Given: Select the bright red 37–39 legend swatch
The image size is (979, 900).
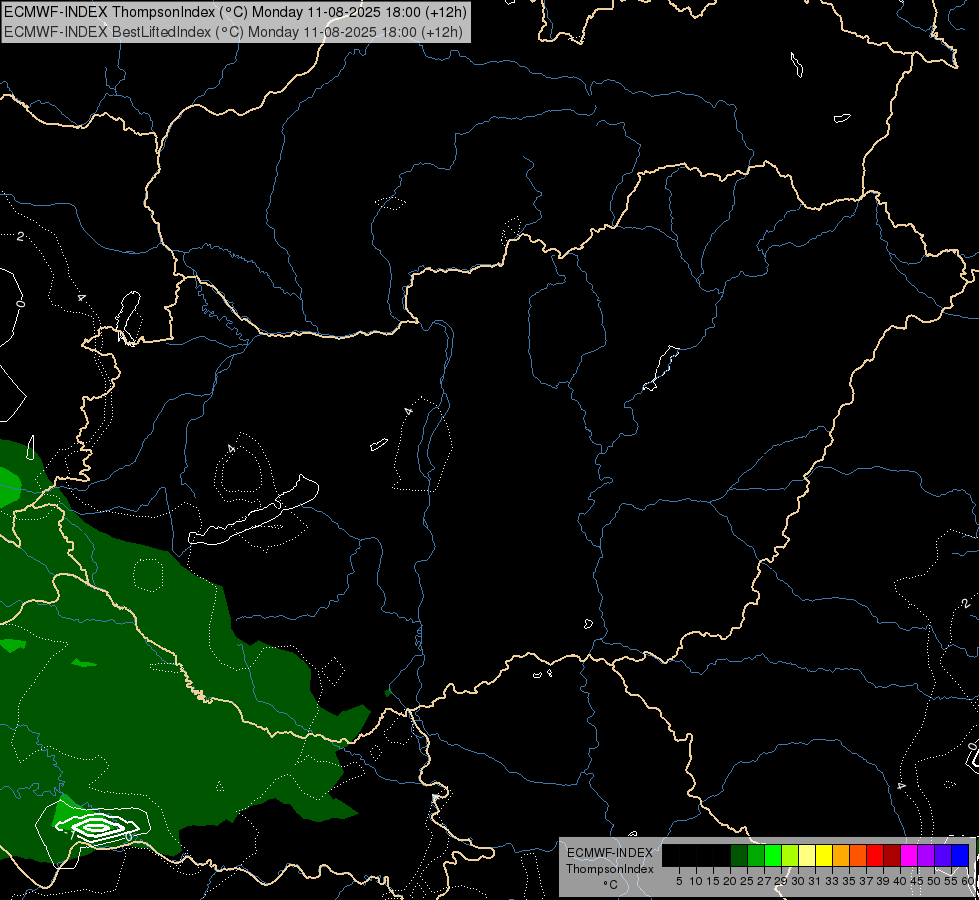Looking at the screenshot, I should 875,855.
